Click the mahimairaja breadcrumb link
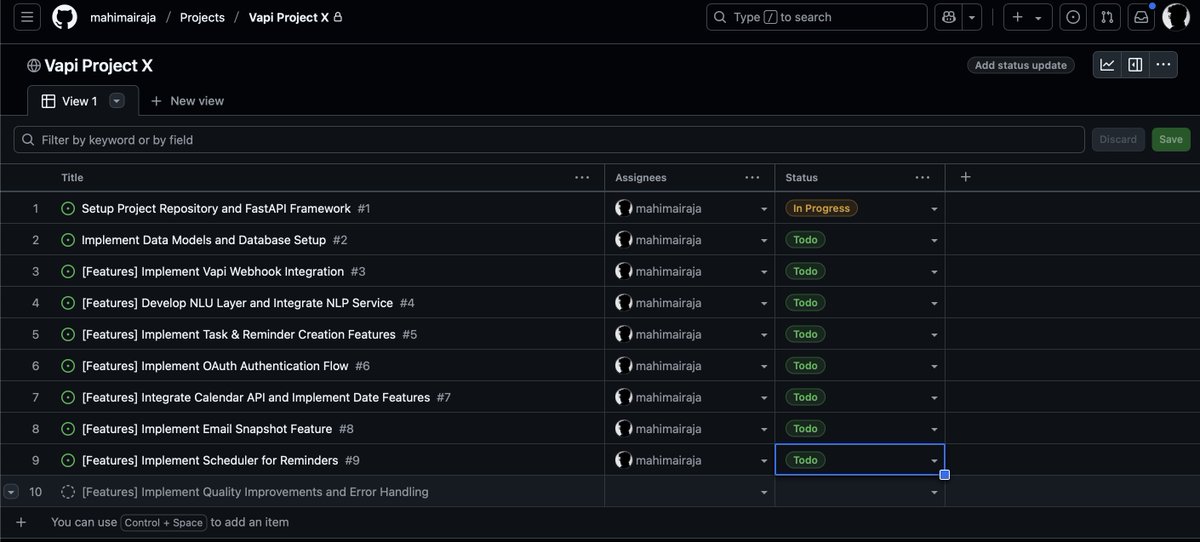This screenshot has width=1200, height=542. point(124,17)
